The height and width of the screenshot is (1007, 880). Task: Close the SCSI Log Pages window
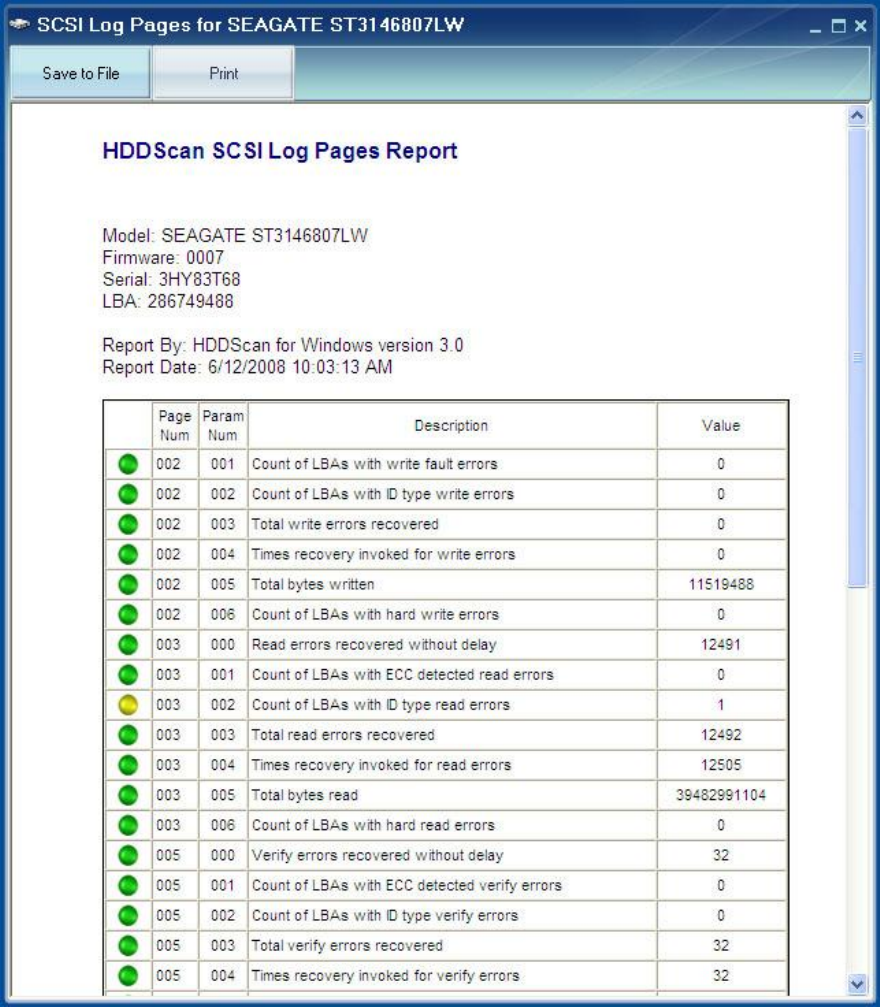click(861, 26)
